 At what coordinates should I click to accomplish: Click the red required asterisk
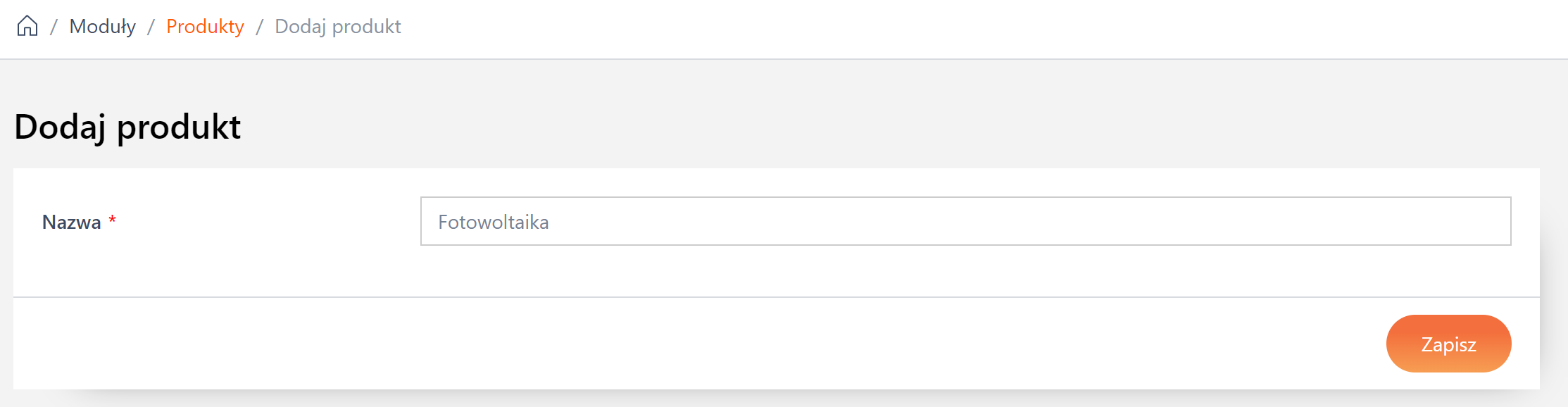(x=112, y=220)
